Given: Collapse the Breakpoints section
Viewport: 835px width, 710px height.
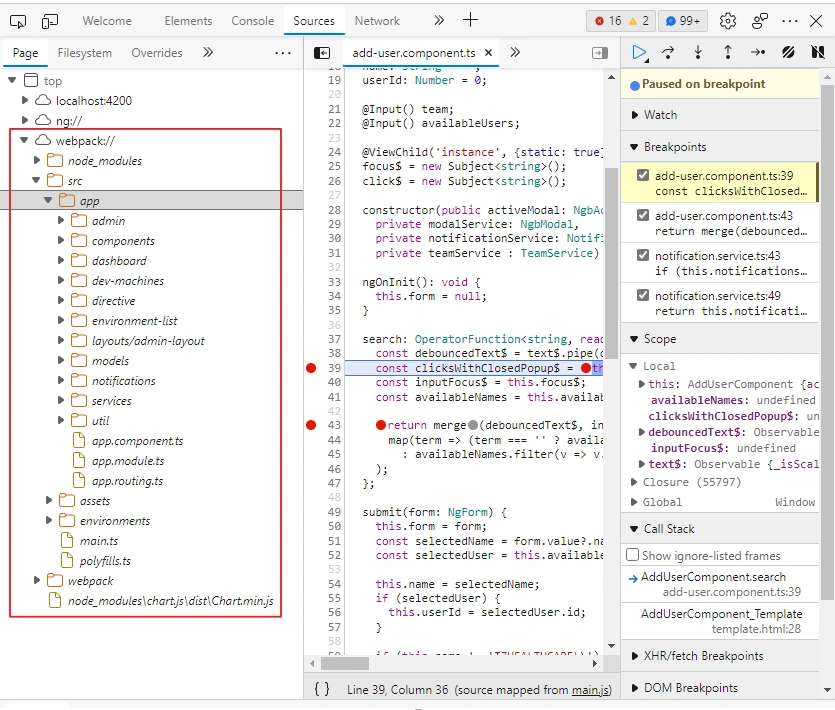Looking at the screenshot, I should tap(719, 146).
